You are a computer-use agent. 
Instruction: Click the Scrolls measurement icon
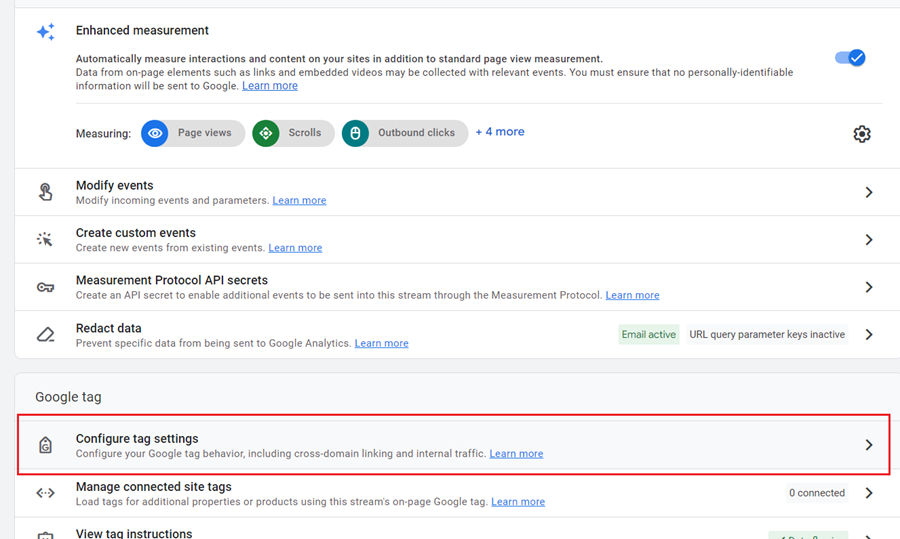tap(266, 133)
